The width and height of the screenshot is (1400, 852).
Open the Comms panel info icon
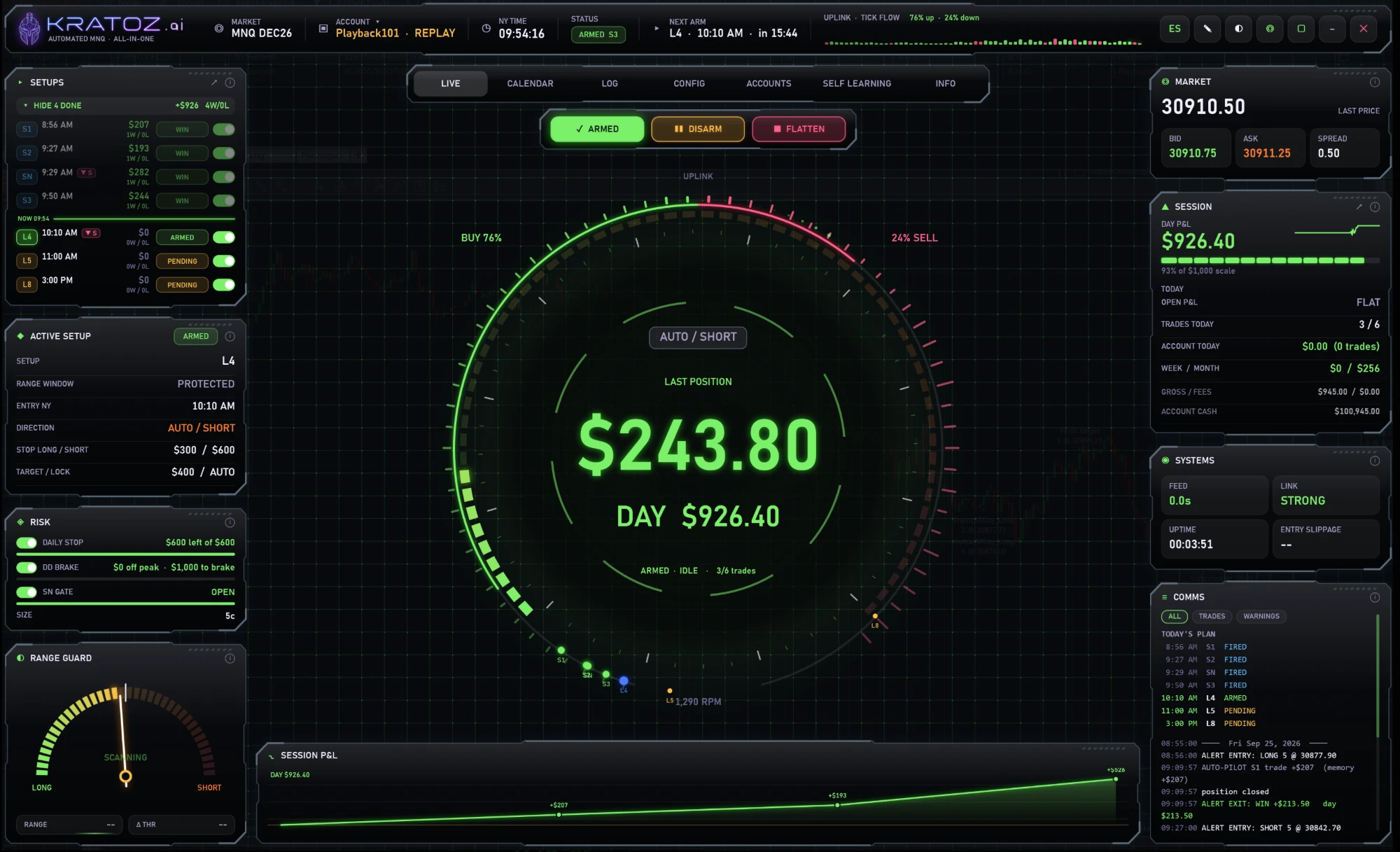(x=1375, y=597)
